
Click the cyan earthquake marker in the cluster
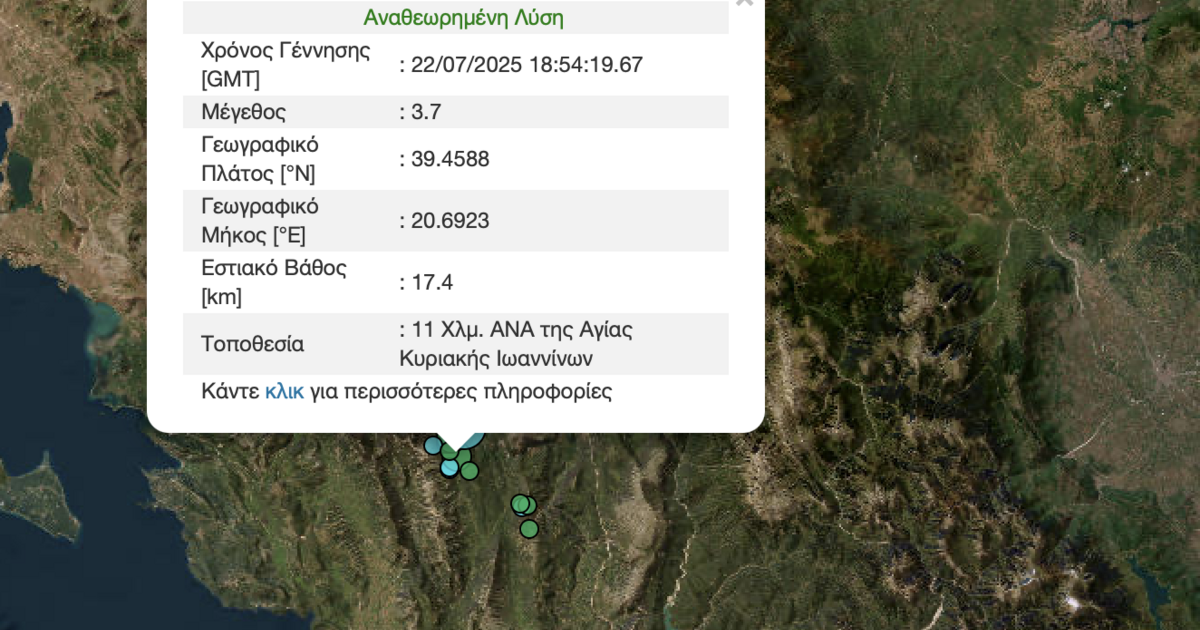point(449,469)
